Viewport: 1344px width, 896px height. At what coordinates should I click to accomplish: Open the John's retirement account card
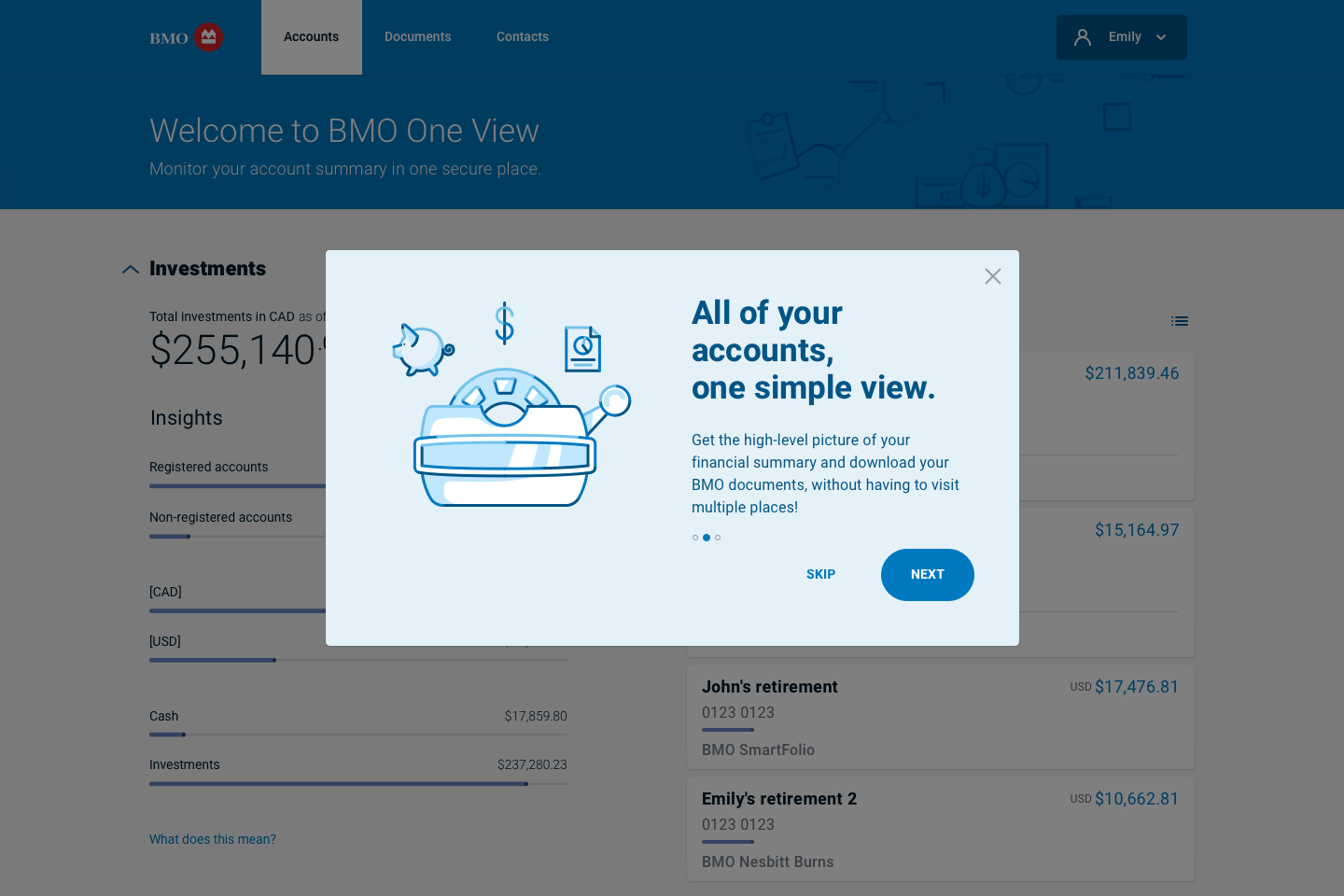coord(941,717)
